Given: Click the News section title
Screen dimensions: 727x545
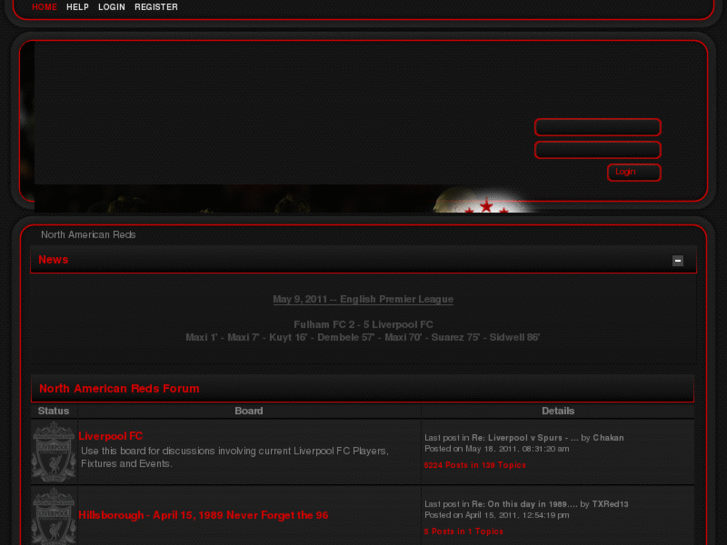Looking at the screenshot, I should pyautogui.click(x=53, y=260).
